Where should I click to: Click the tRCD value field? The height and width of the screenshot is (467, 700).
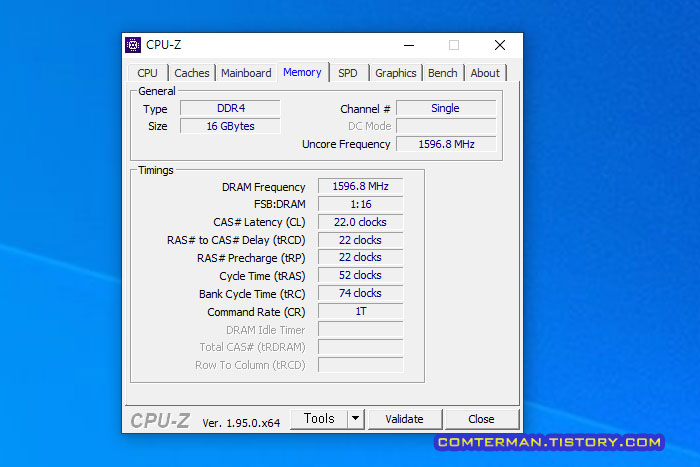point(360,240)
